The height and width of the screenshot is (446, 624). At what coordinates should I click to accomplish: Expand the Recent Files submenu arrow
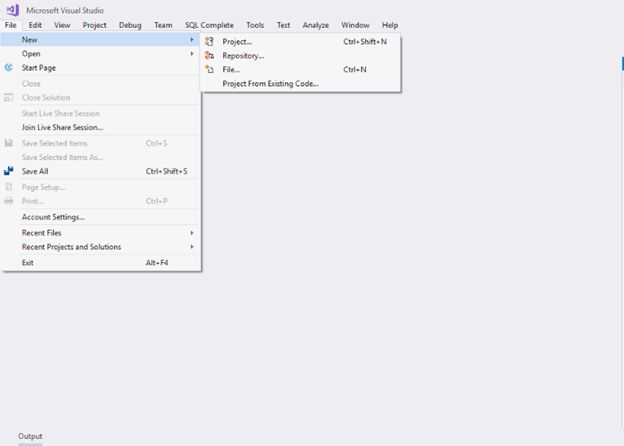click(x=192, y=232)
